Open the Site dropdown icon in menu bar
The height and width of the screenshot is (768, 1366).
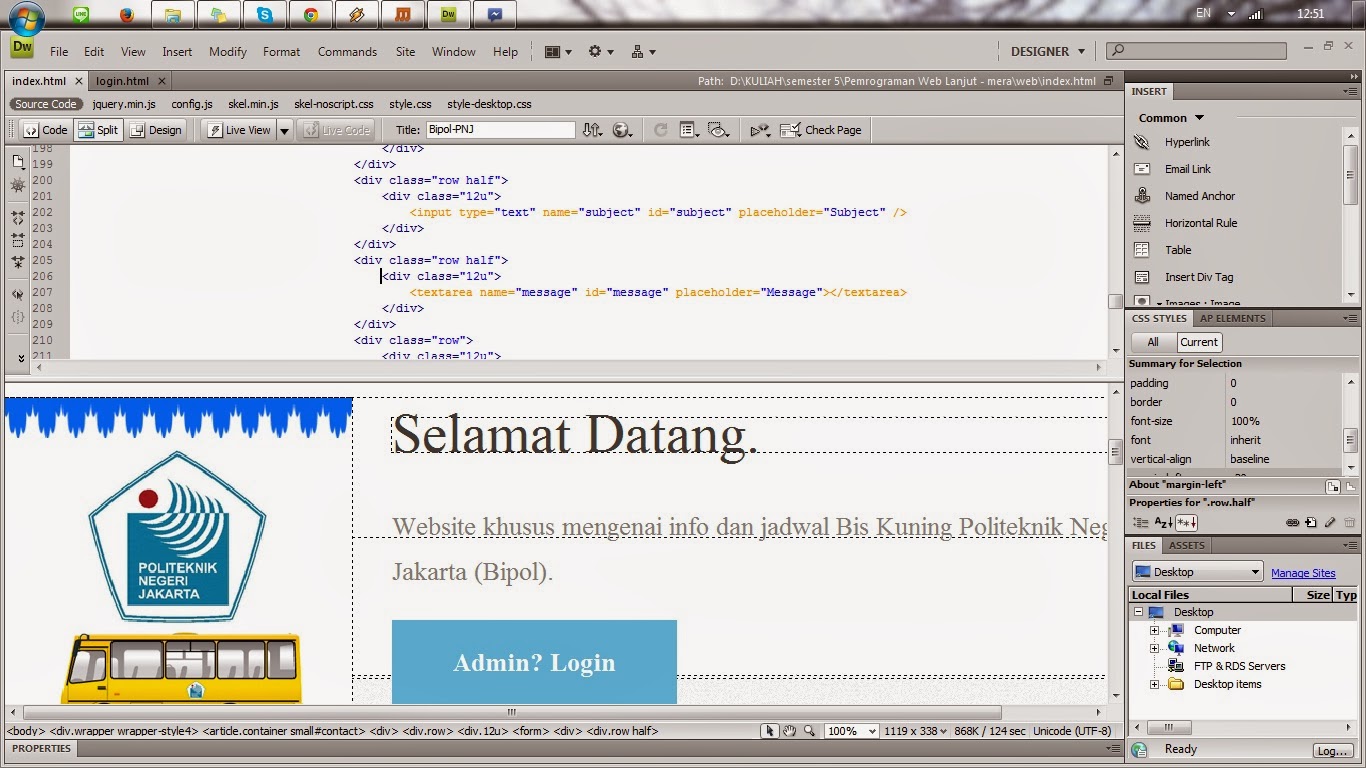(643, 52)
